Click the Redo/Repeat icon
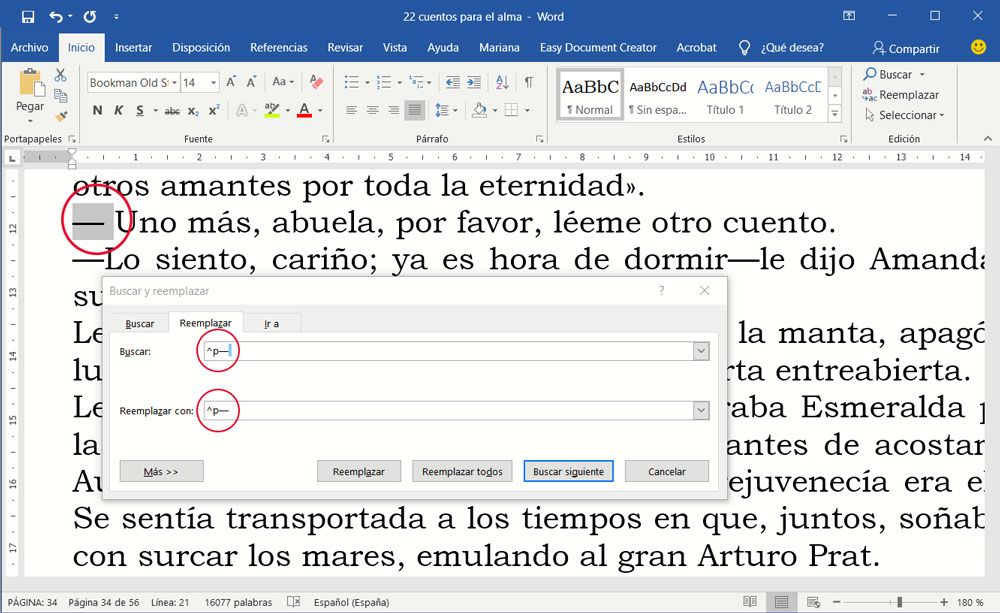 (x=90, y=17)
